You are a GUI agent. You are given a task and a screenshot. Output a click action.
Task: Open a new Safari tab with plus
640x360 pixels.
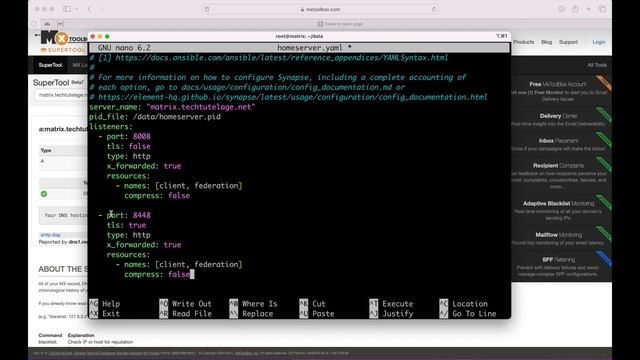pos(588,9)
